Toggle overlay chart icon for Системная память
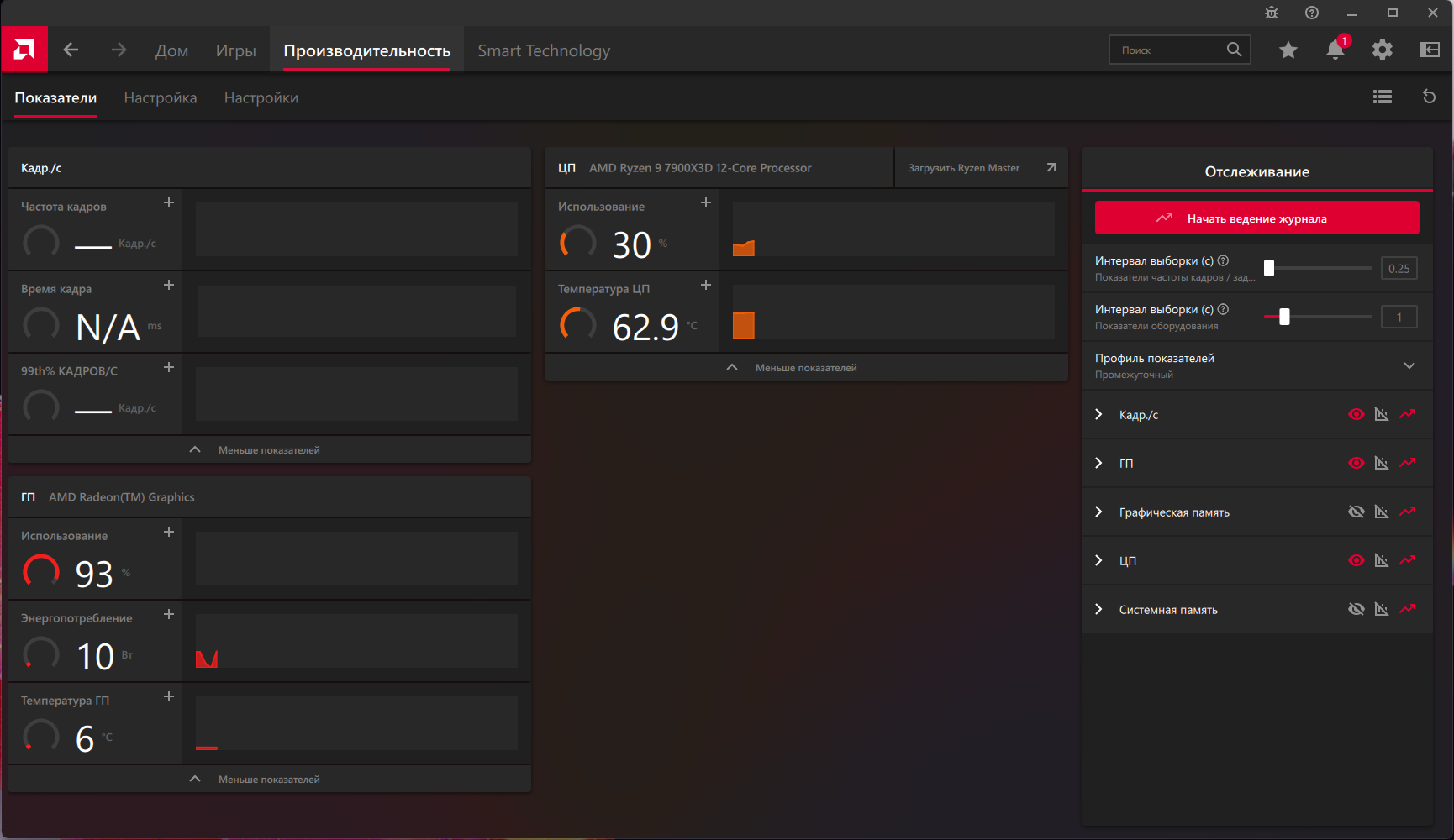Viewport: 1454px width, 840px height. tap(1381, 609)
